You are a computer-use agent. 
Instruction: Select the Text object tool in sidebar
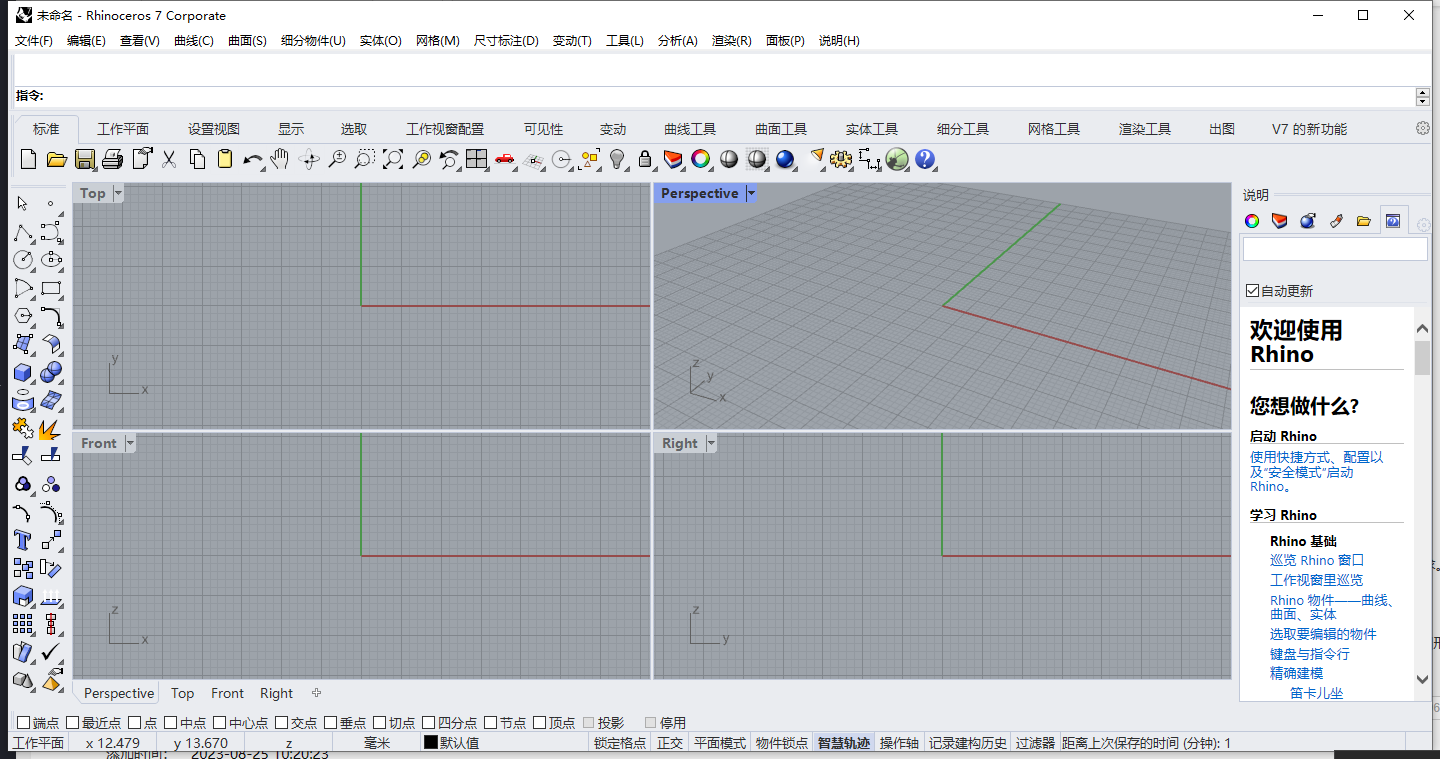point(23,540)
